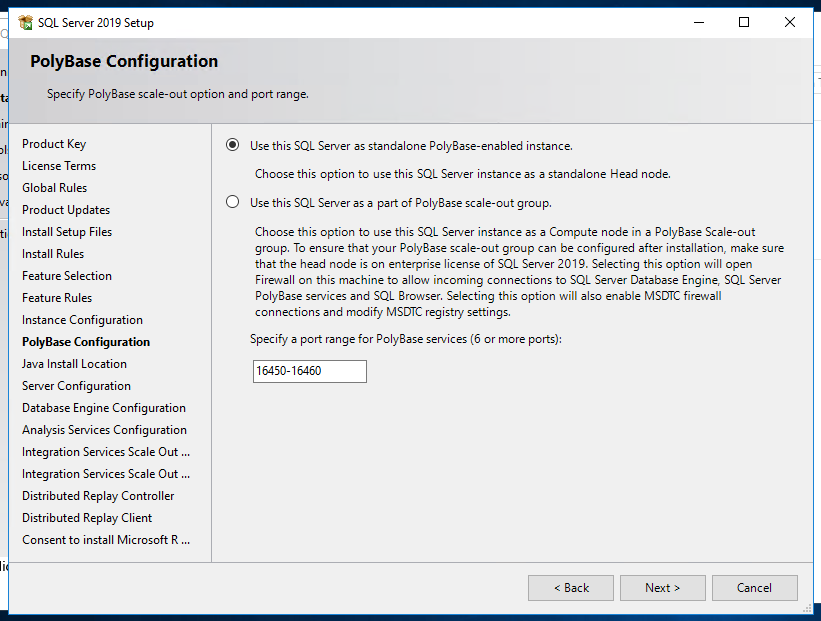Select Global Rules step in sidebar

tap(54, 188)
